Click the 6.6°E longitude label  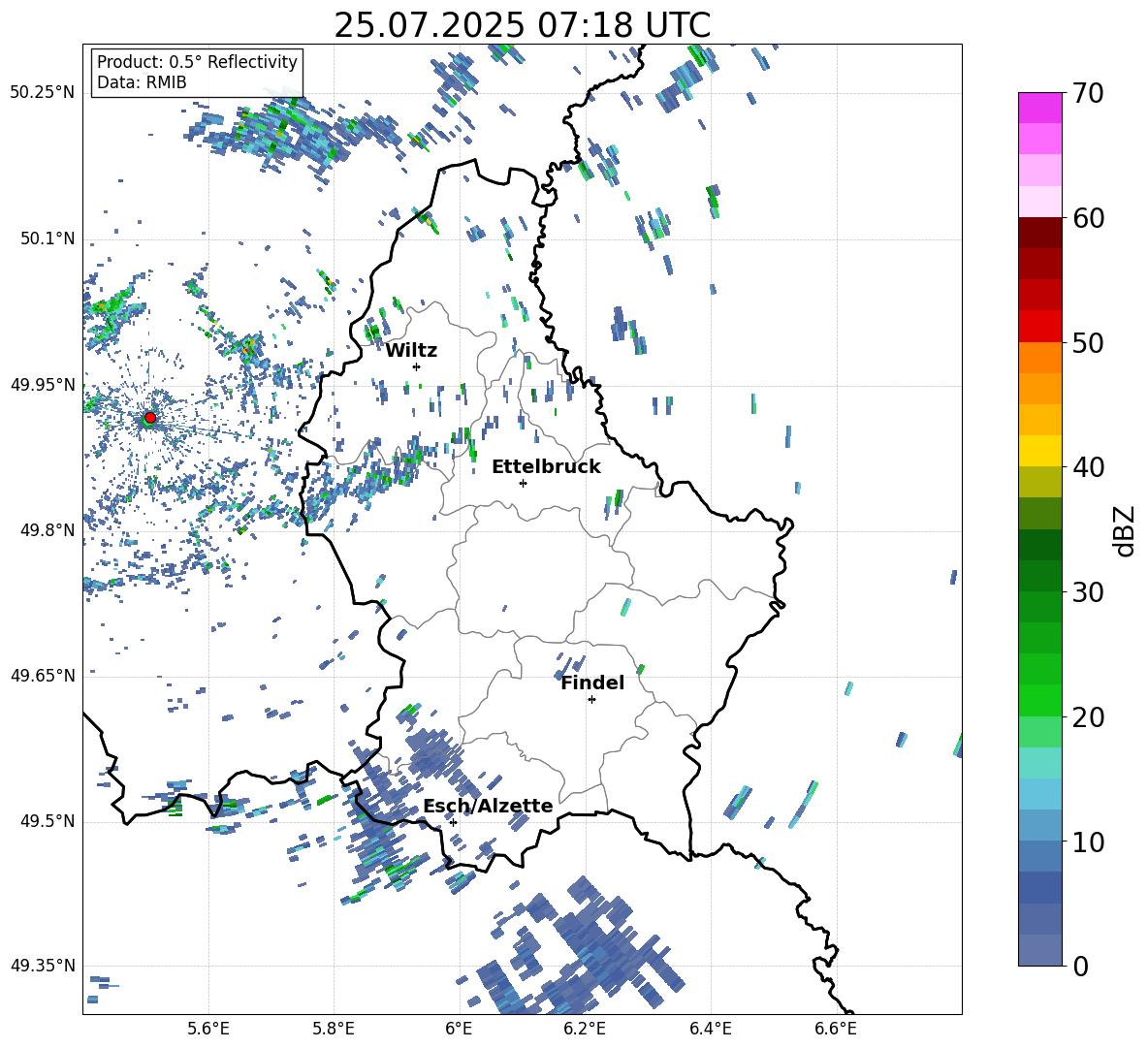point(836,1029)
